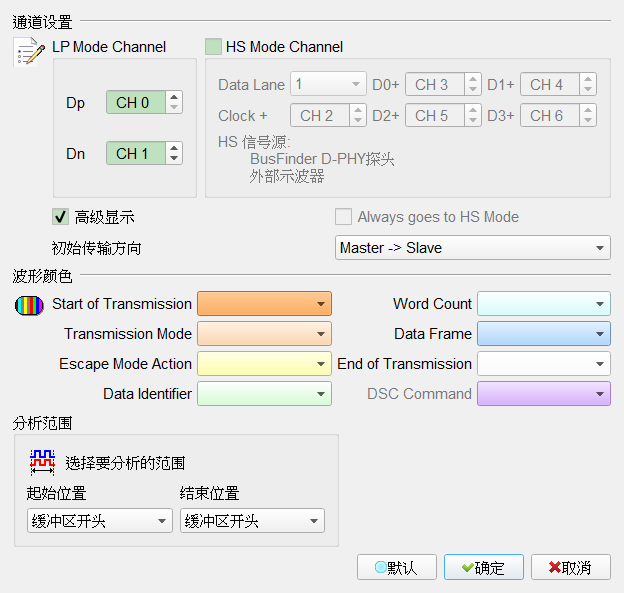Viewport: 624px width, 593px height.
Task: Click the Dn CH 1 field
Action: pyautogui.click(x=136, y=153)
